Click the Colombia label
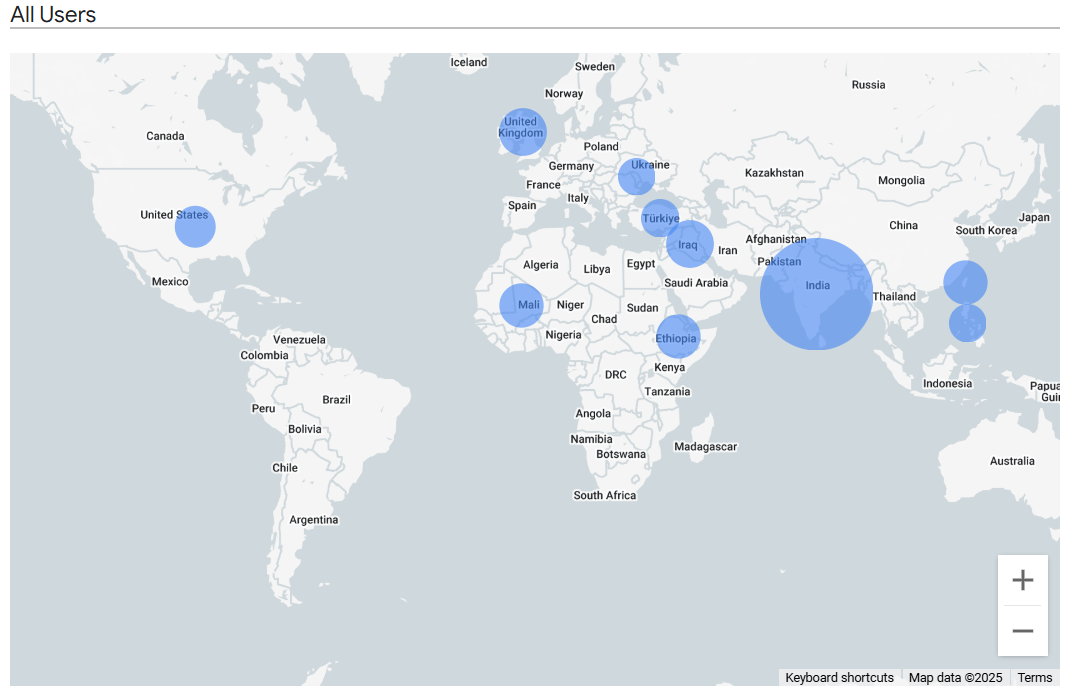This screenshot has height=696, width=1067. point(264,355)
